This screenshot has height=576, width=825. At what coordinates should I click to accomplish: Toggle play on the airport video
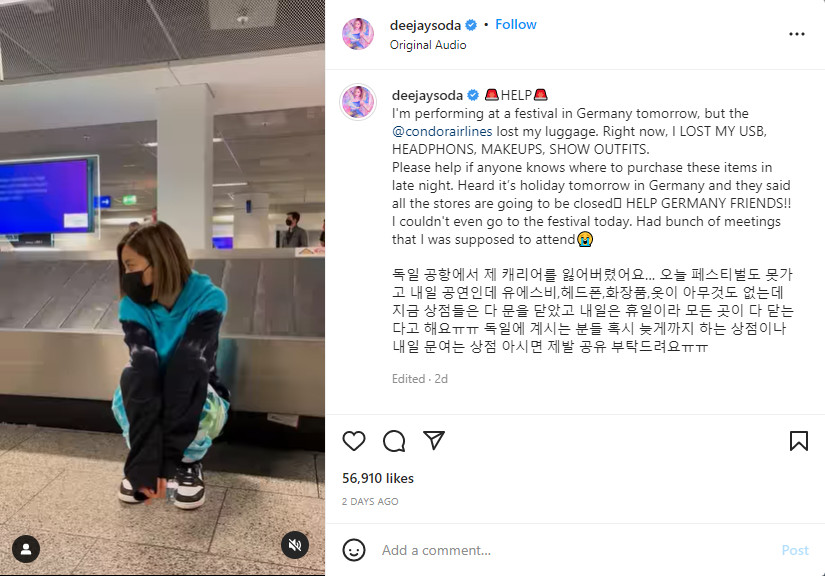point(162,288)
